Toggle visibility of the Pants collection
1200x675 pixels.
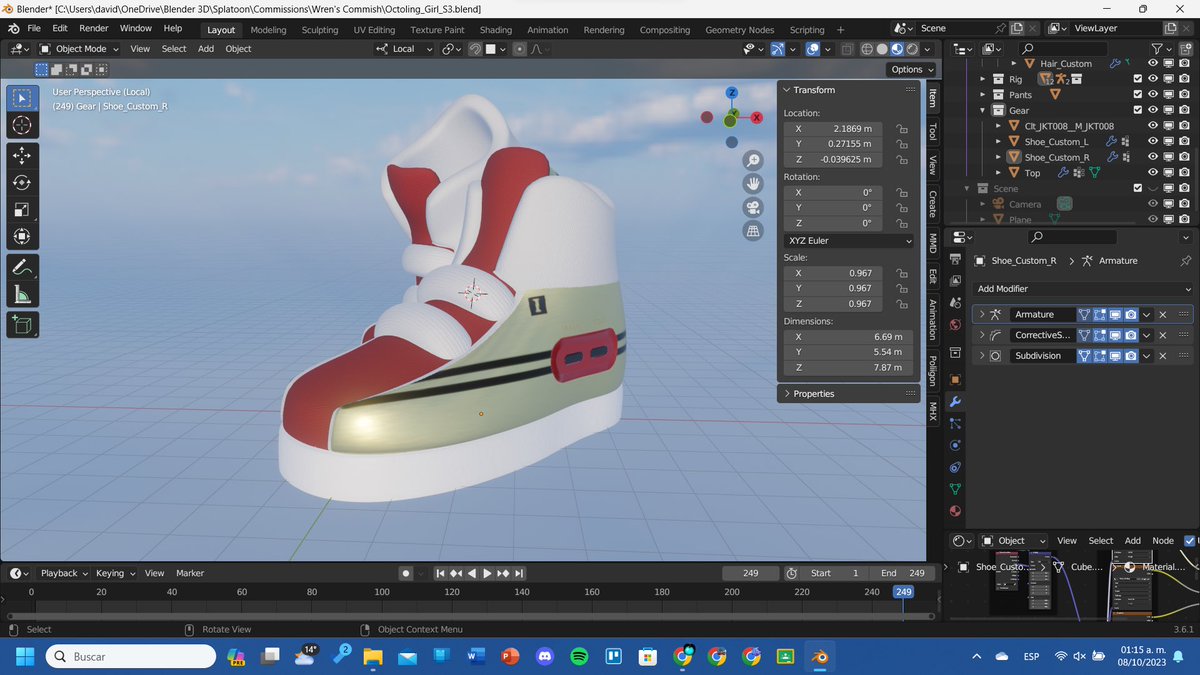pos(1153,95)
